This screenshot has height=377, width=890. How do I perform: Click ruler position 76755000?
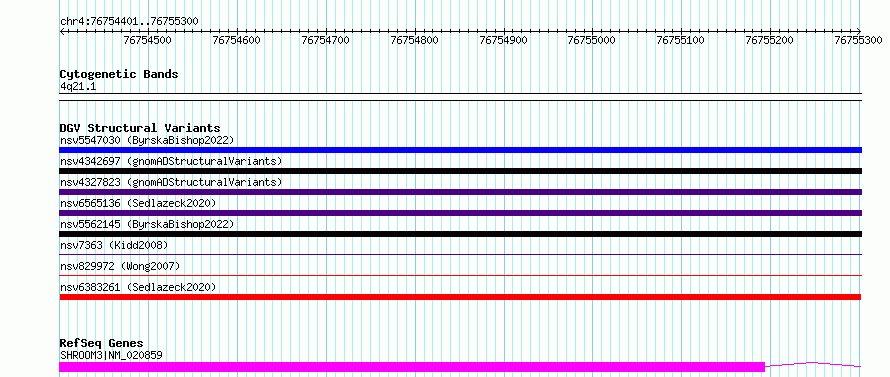(x=592, y=40)
